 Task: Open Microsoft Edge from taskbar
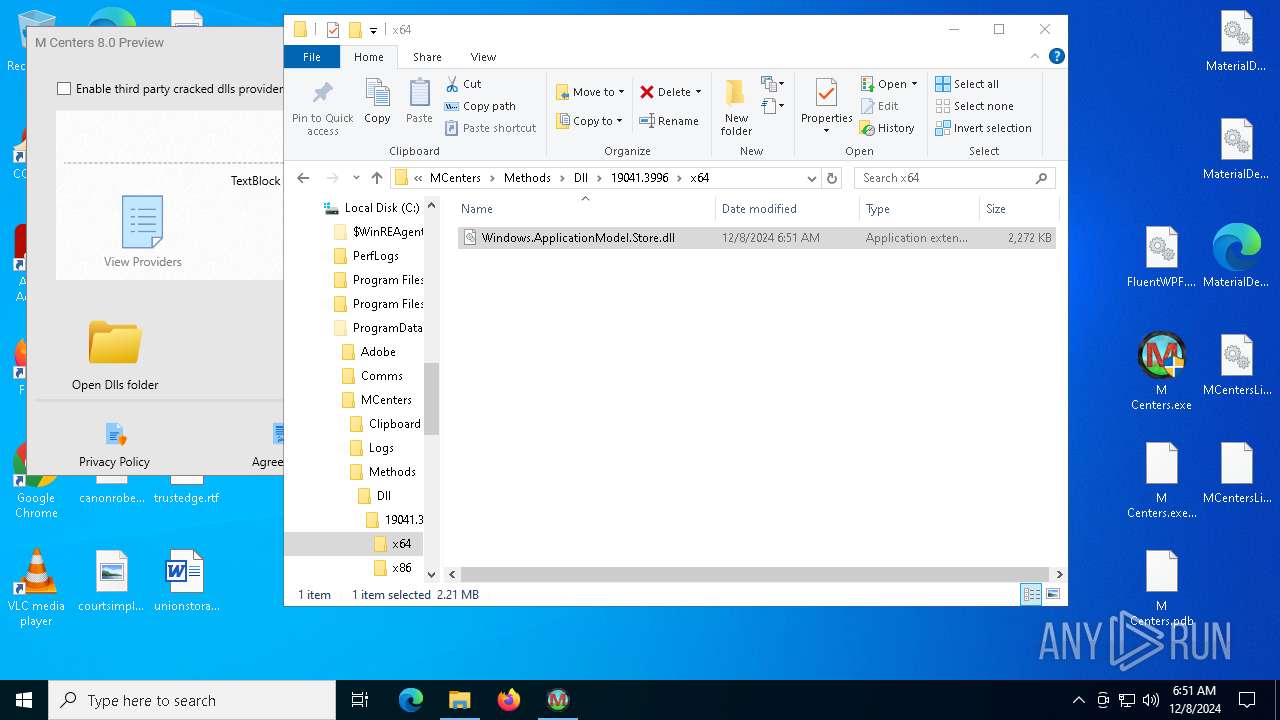(x=411, y=700)
